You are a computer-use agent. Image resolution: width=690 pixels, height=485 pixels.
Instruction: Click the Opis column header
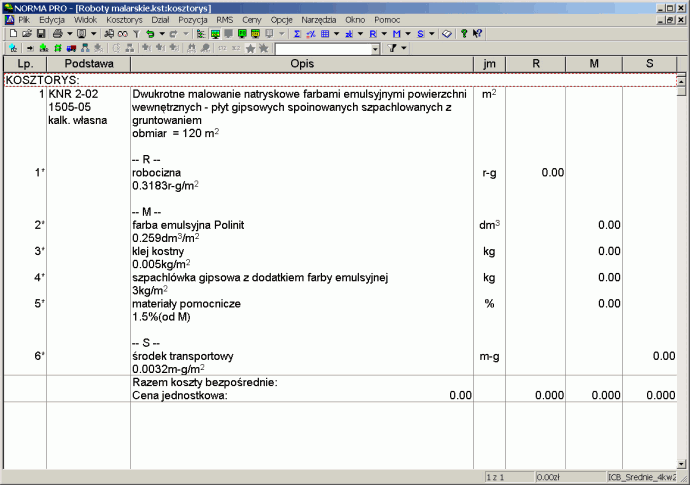point(302,64)
